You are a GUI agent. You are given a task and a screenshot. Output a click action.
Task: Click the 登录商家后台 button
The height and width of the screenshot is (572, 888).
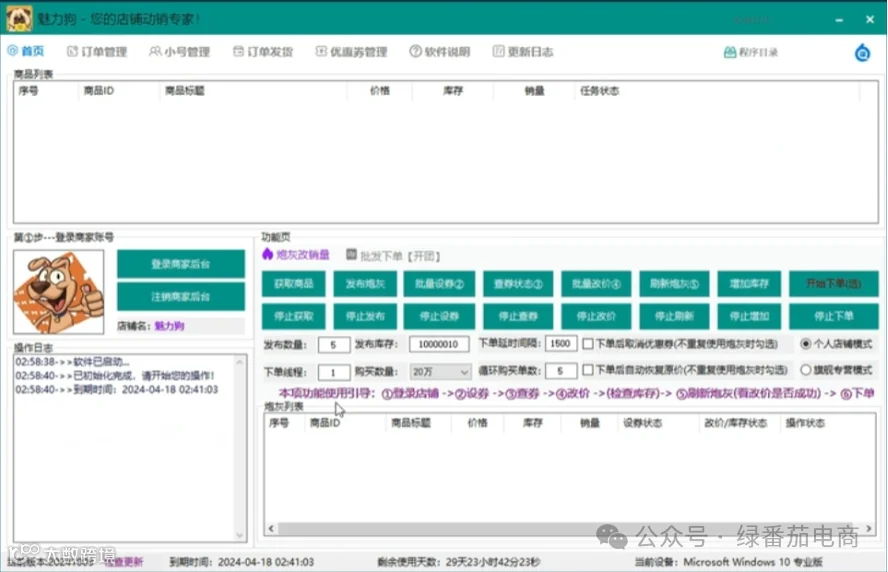point(181,264)
